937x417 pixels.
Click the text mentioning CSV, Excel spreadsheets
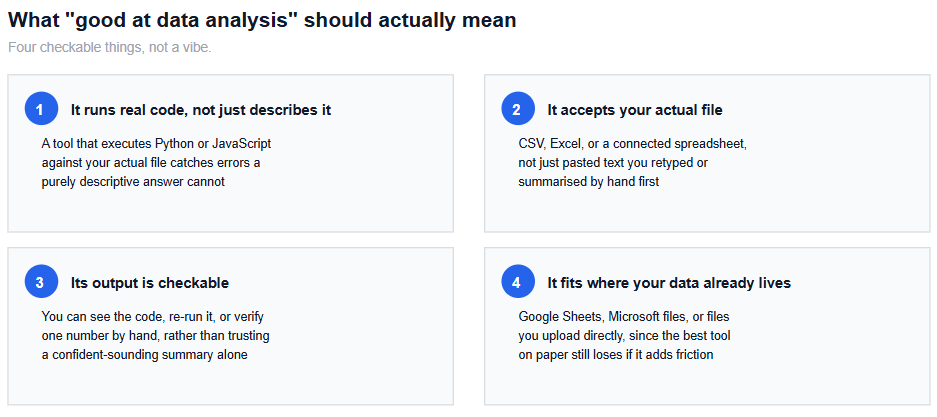(632, 163)
